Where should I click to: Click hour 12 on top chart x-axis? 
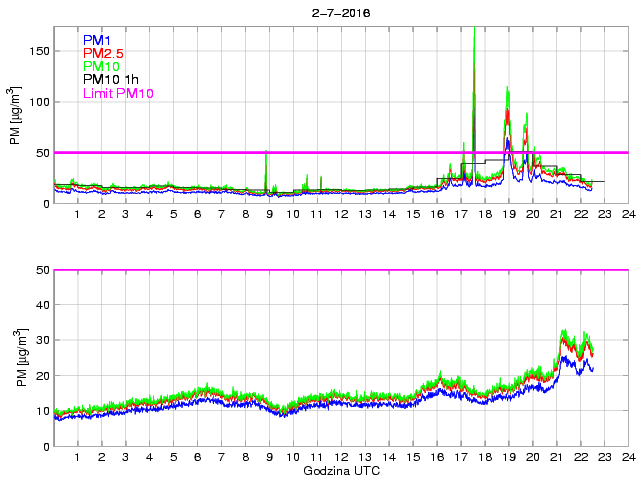click(340, 215)
